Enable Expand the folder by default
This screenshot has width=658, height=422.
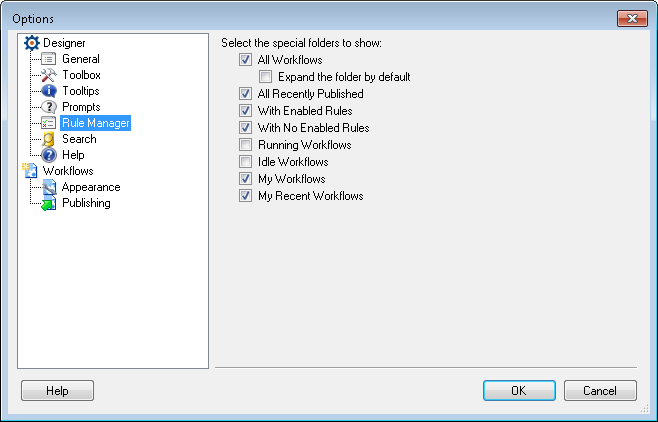[x=266, y=77]
